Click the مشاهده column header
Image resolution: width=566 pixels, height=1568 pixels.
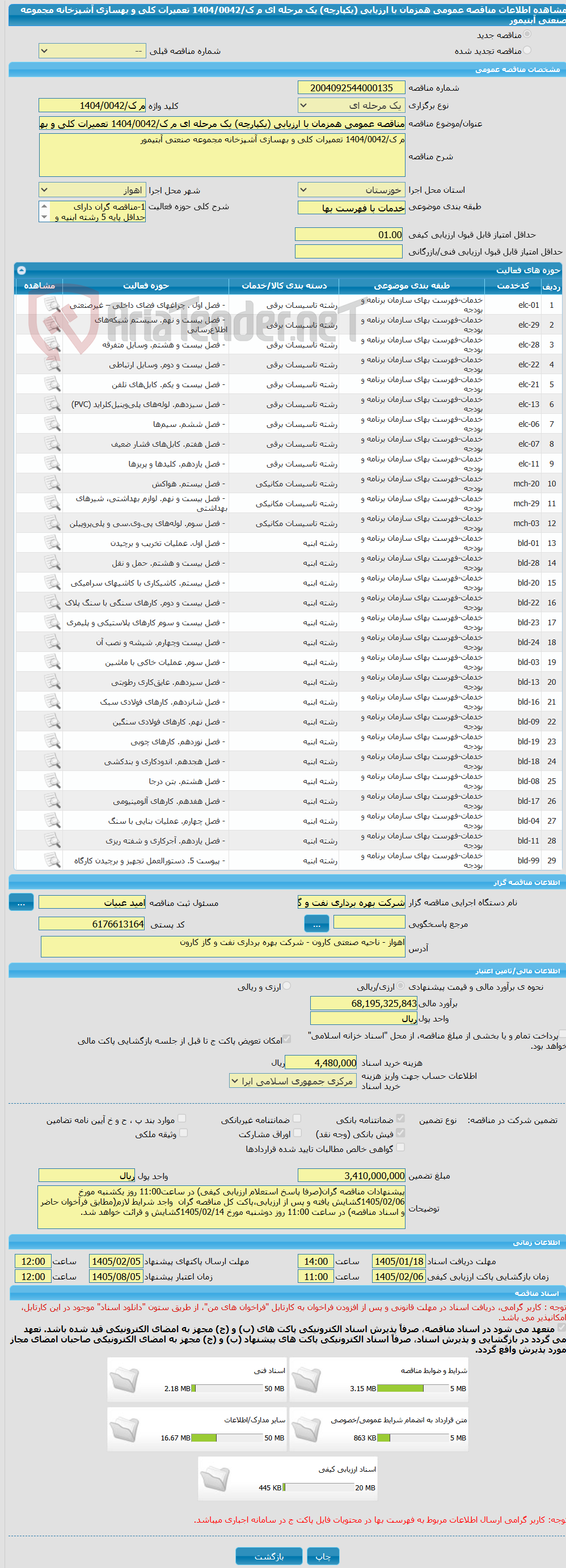[x=39, y=286]
